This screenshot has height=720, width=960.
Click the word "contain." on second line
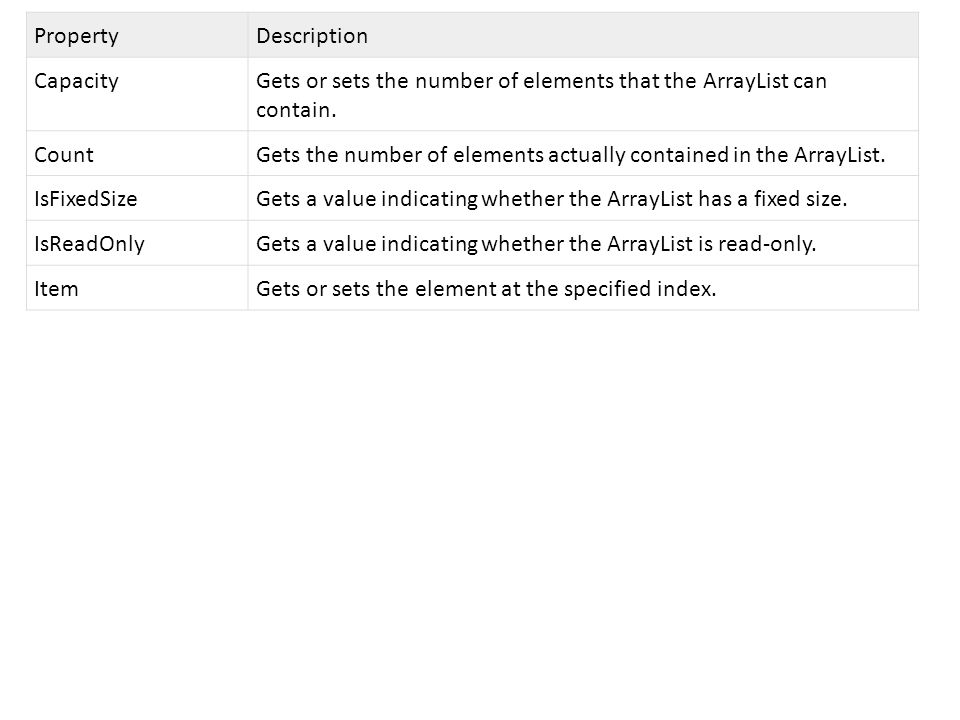point(296,110)
